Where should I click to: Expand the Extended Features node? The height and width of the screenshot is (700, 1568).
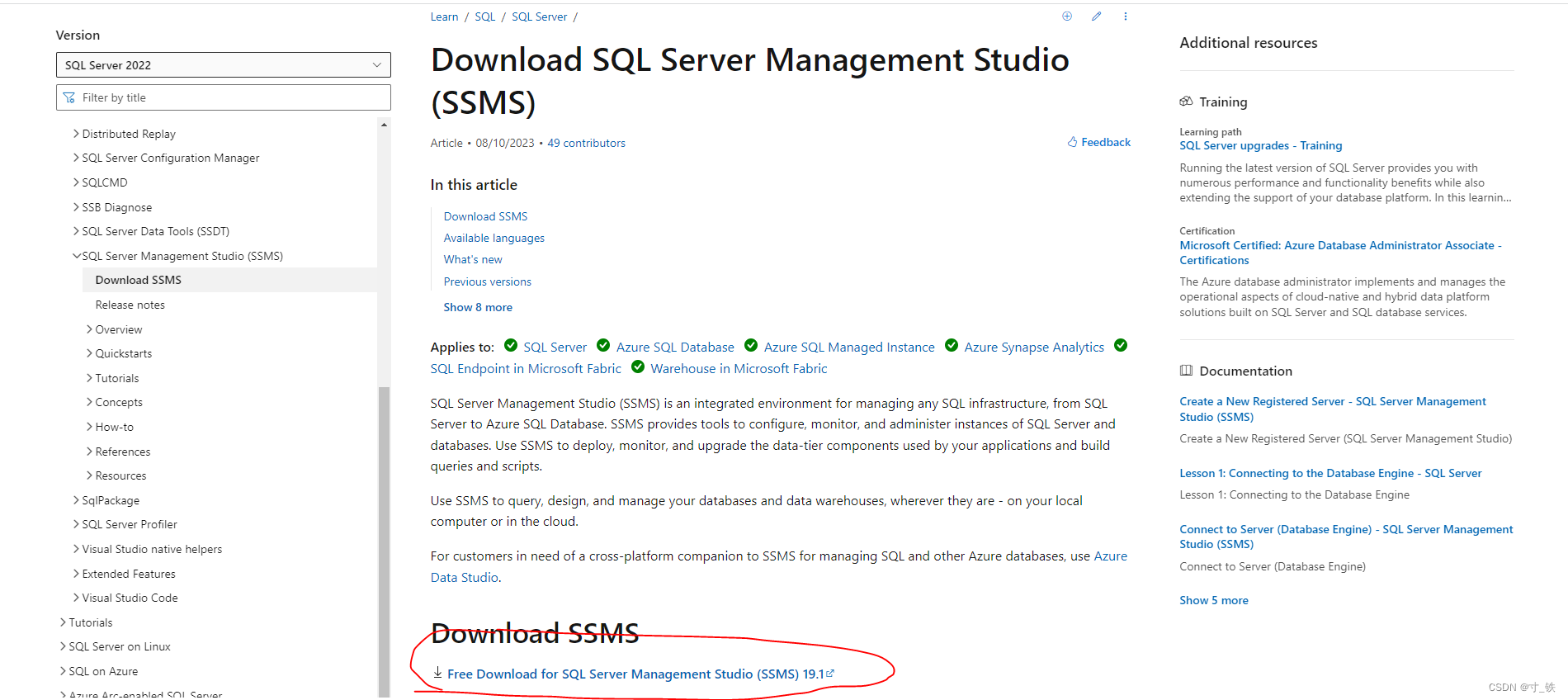76,574
